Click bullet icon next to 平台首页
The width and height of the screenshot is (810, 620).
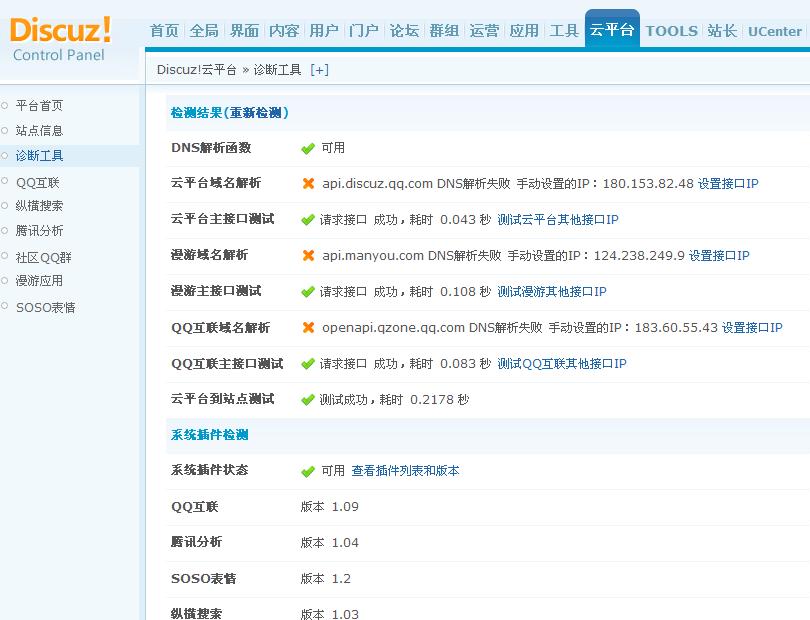pos(5,105)
